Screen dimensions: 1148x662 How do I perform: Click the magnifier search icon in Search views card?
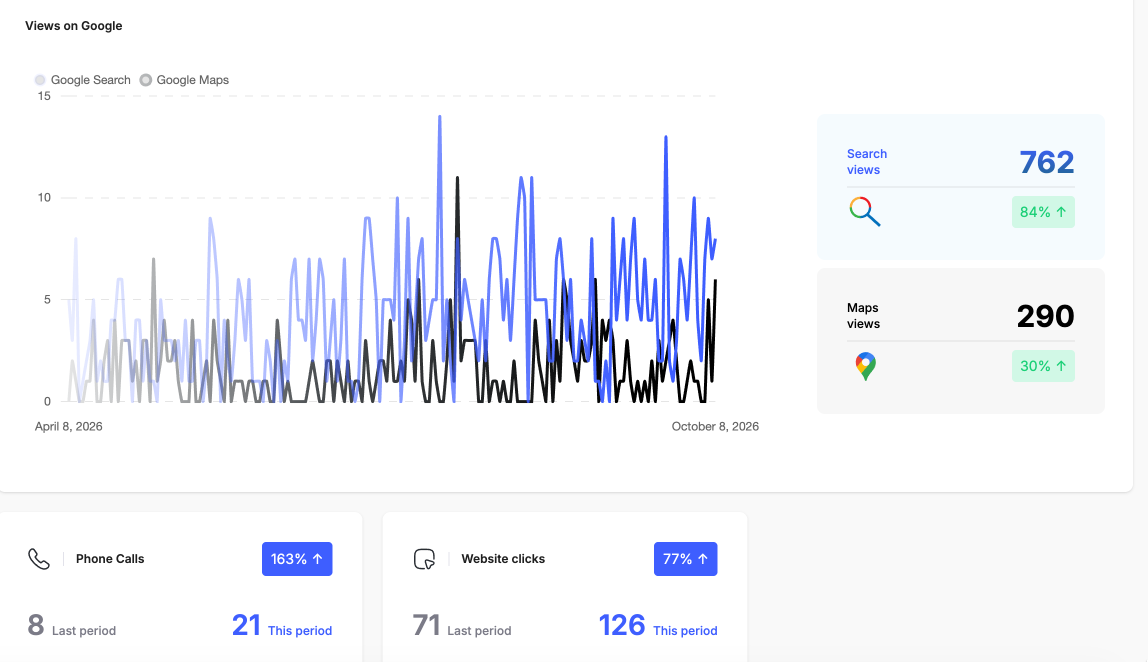coord(865,212)
